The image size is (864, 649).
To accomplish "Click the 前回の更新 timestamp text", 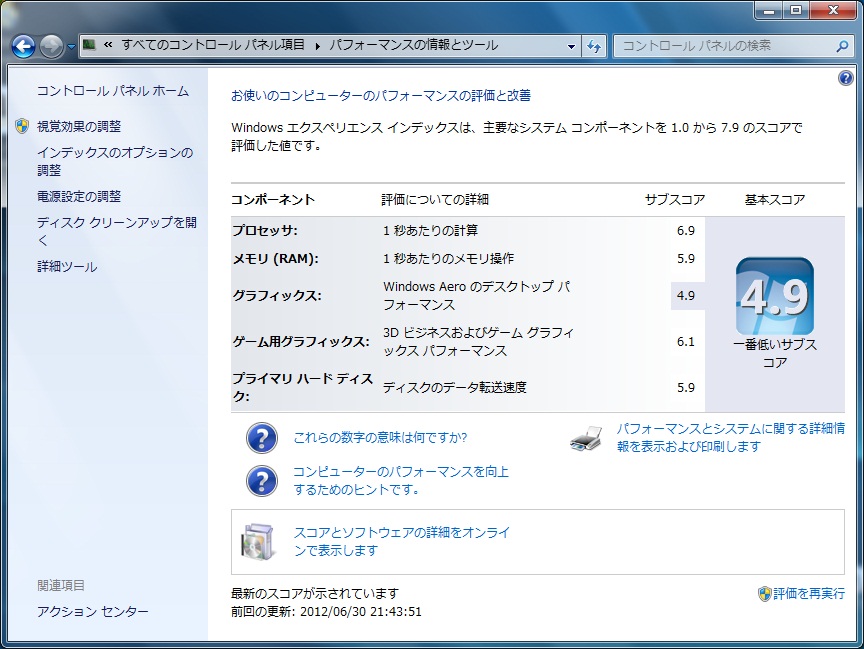I will click(326, 612).
